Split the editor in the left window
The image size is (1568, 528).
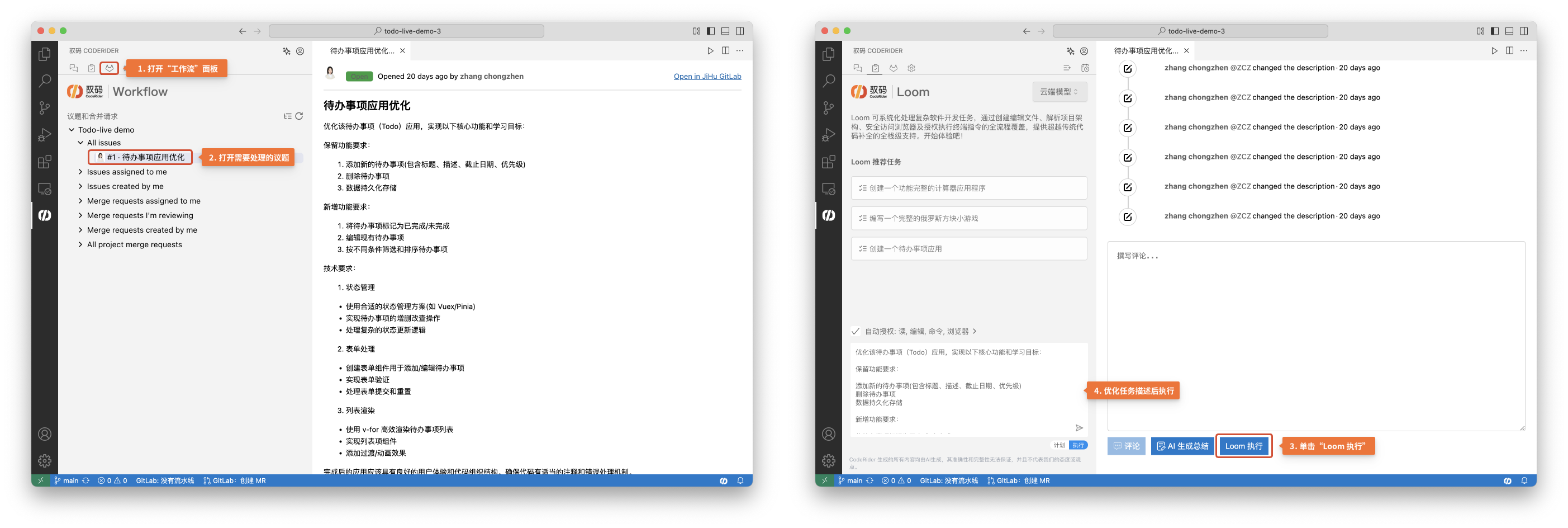[725, 50]
